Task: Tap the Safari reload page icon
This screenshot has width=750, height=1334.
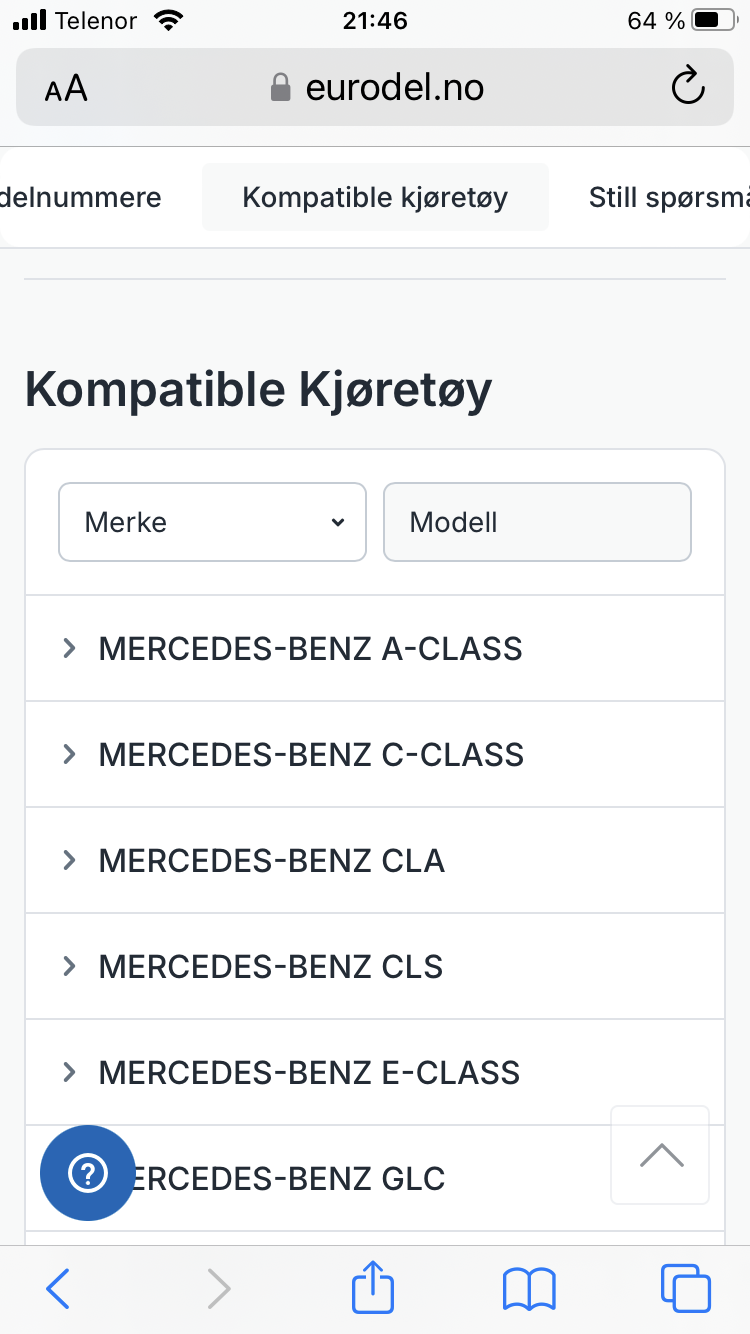Action: click(x=687, y=87)
